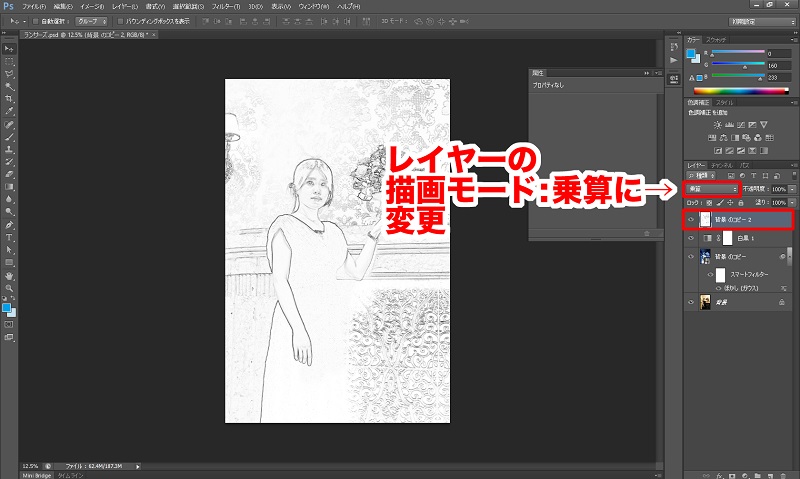800x479 pixels.
Task: Change screen mode from toolbar bottom
Action: pyautogui.click(x=9, y=337)
